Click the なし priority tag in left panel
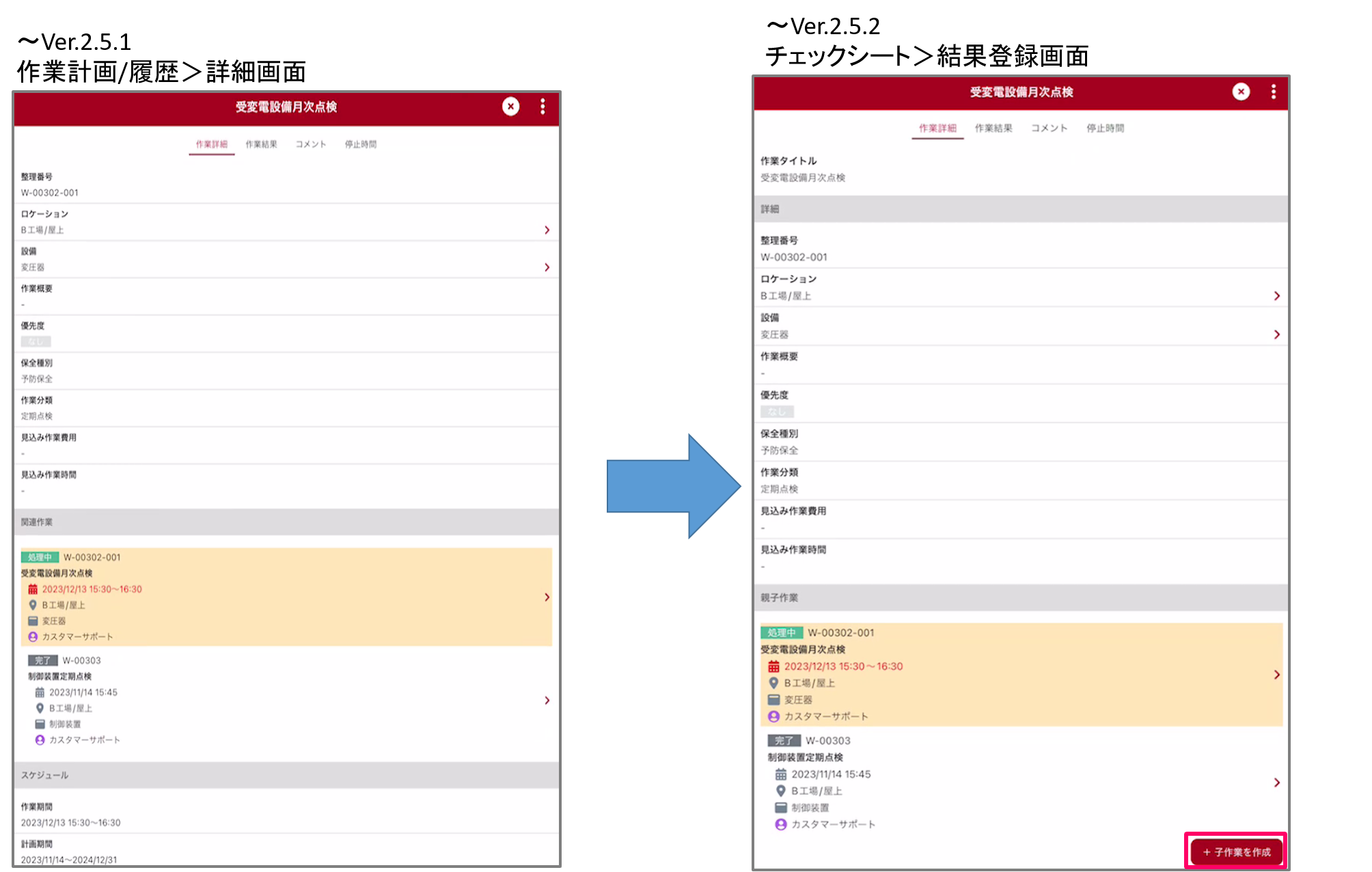1372x872 pixels. tap(36, 341)
